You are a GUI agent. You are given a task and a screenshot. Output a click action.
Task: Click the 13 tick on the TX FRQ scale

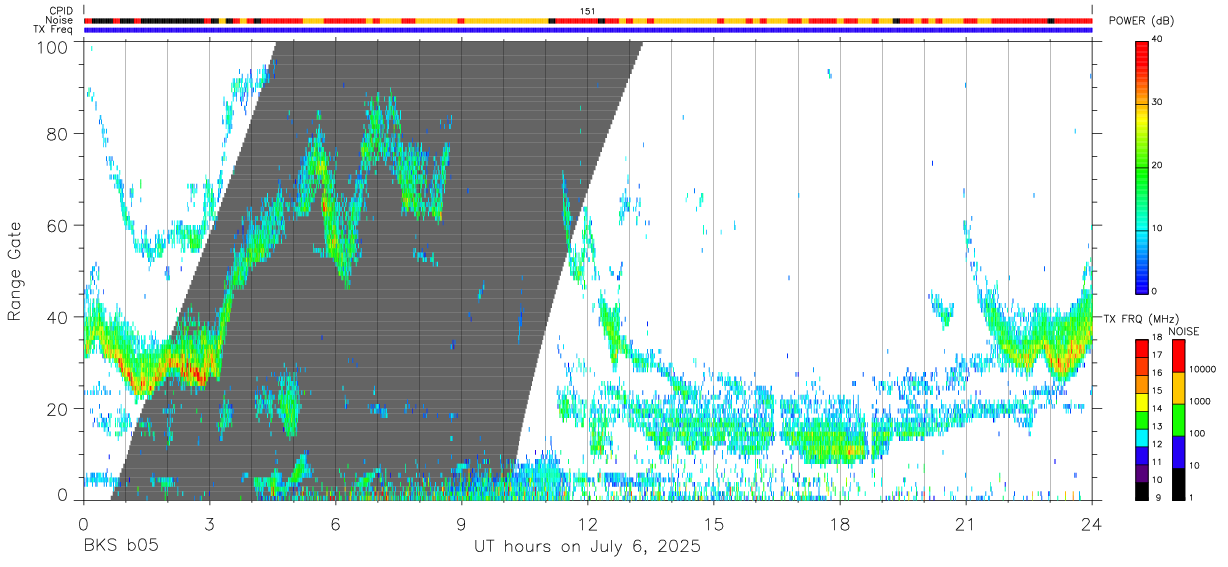click(1156, 426)
